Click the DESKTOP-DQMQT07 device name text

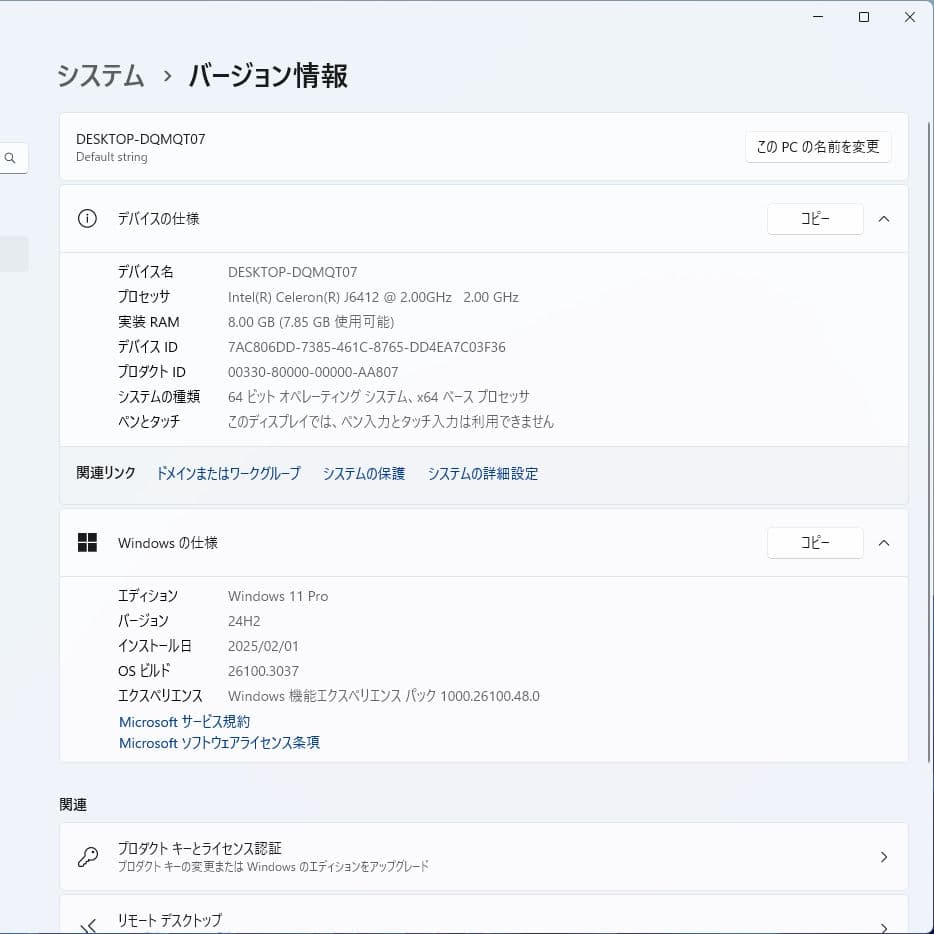click(140, 139)
